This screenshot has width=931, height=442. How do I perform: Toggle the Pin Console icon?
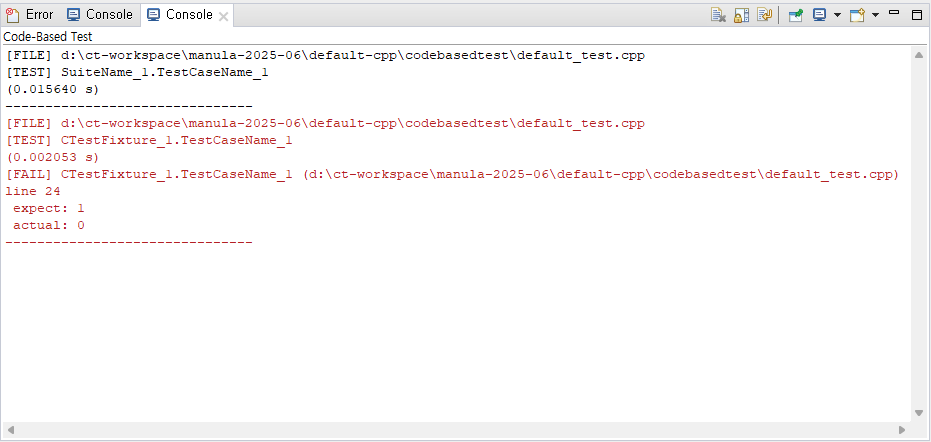[x=796, y=15]
